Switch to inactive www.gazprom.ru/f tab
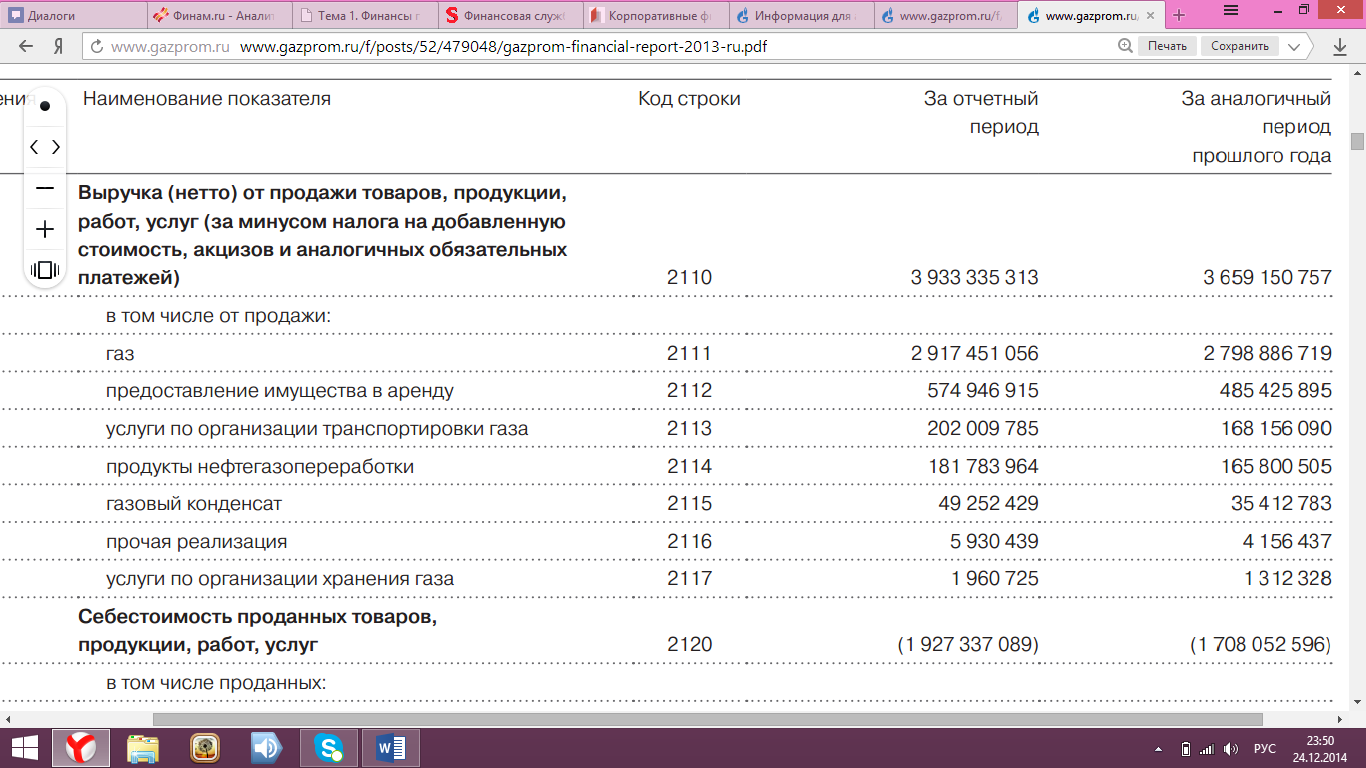The height and width of the screenshot is (768, 1366). coord(945,15)
